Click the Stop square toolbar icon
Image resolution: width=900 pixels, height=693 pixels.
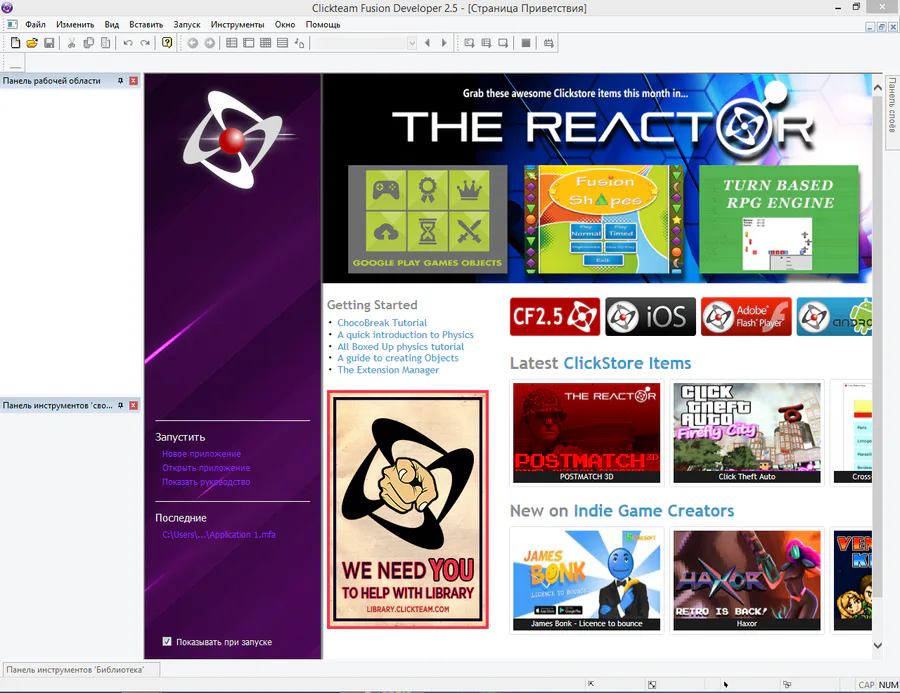(526, 43)
